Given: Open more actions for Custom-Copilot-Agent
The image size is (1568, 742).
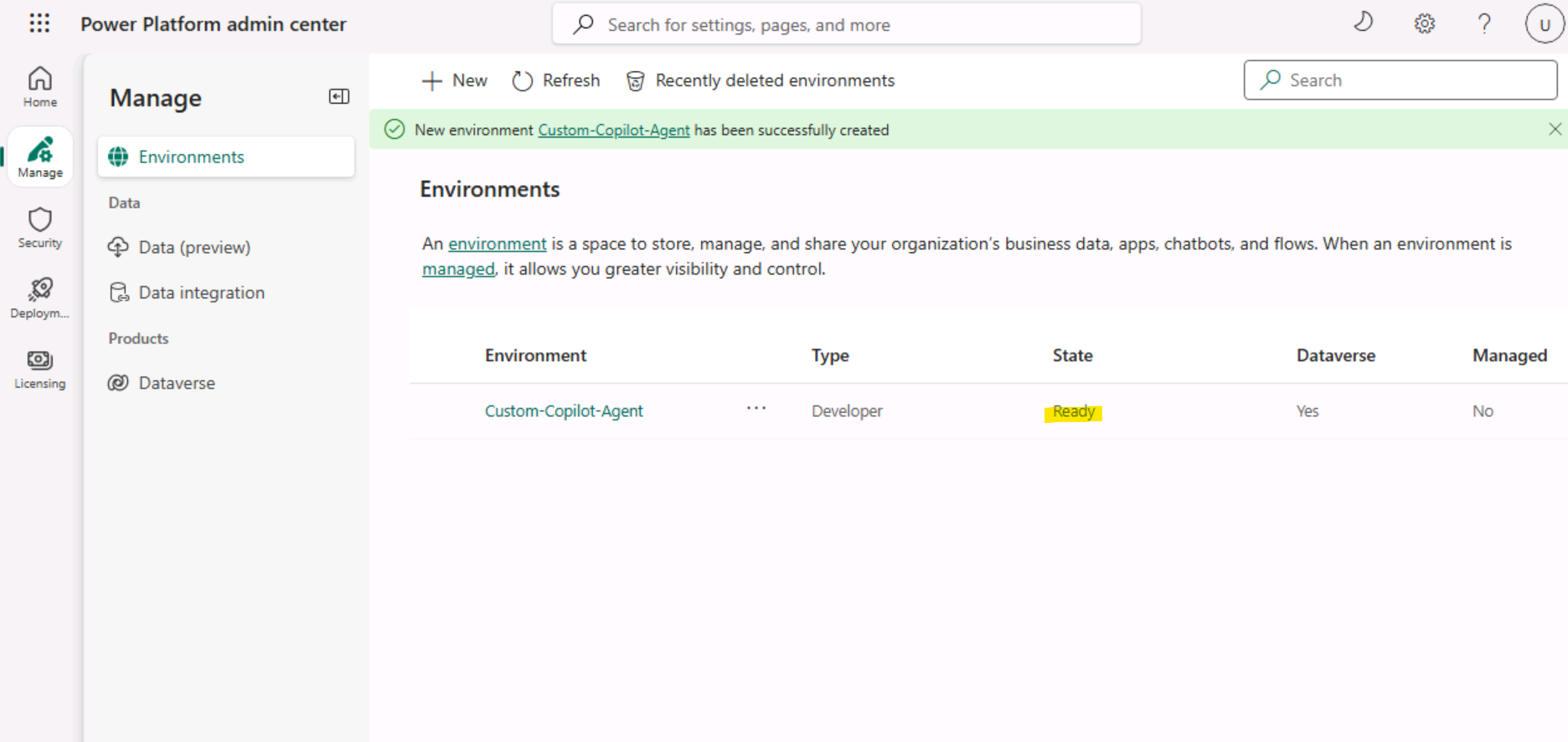Looking at the screenshot, I should [756, 409].
